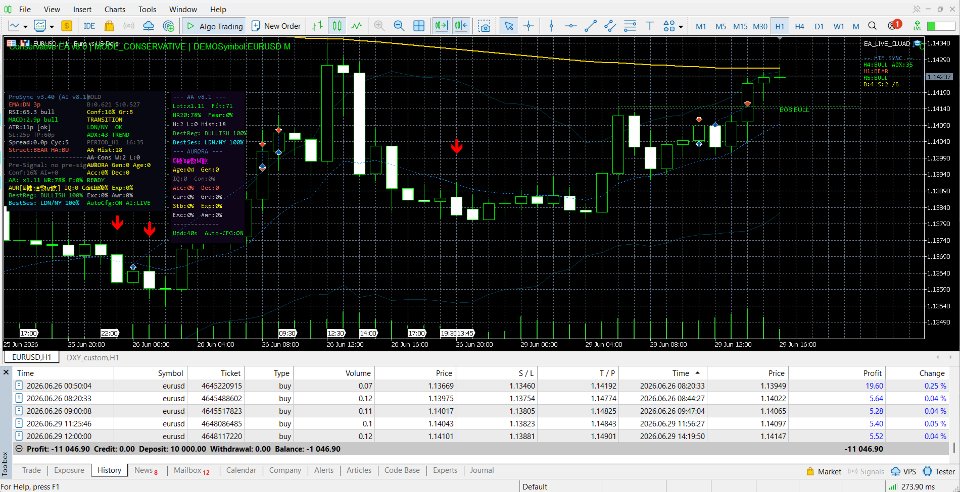
Task: Open the MetaEditor IDE
Action: 89,26
